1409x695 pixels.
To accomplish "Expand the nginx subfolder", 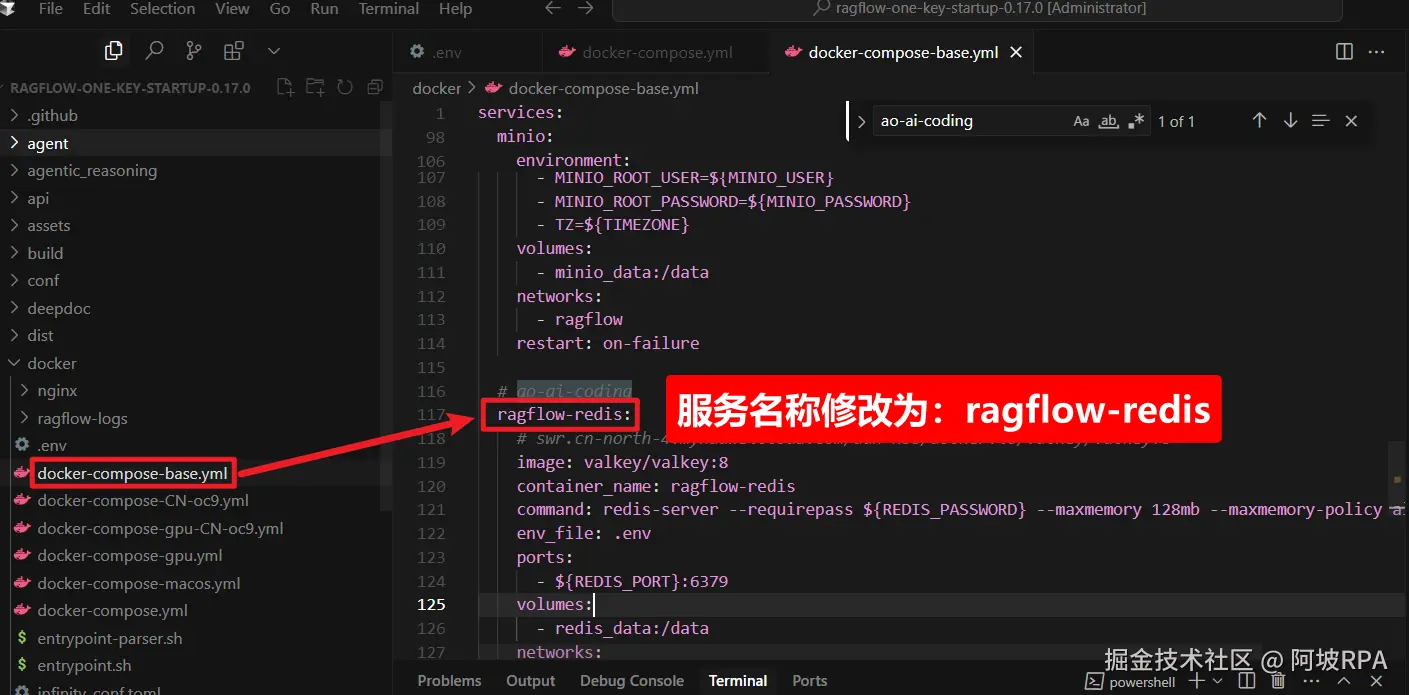I will [x=196, y=390].
